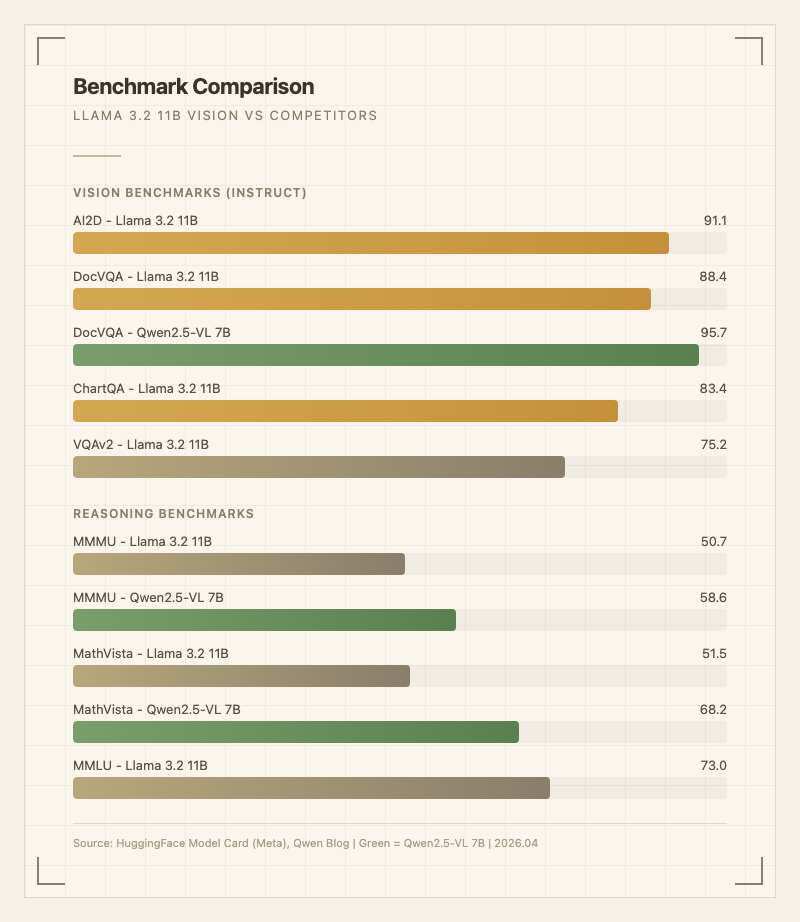Screen dimensions: 800x922
Task: Select the VQAv2 Llama 3.2 11B bar
Action: point(319,467)
